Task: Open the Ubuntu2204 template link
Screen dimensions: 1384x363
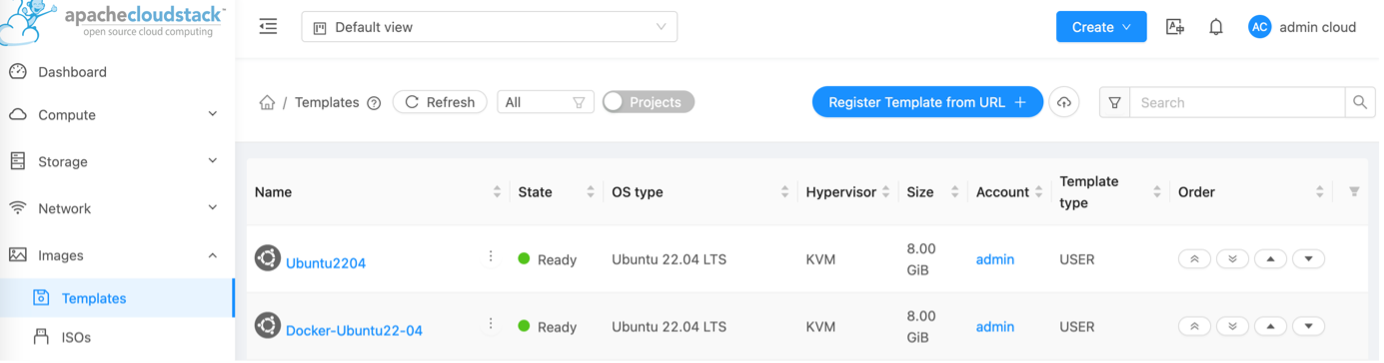Action: [326, 263]
